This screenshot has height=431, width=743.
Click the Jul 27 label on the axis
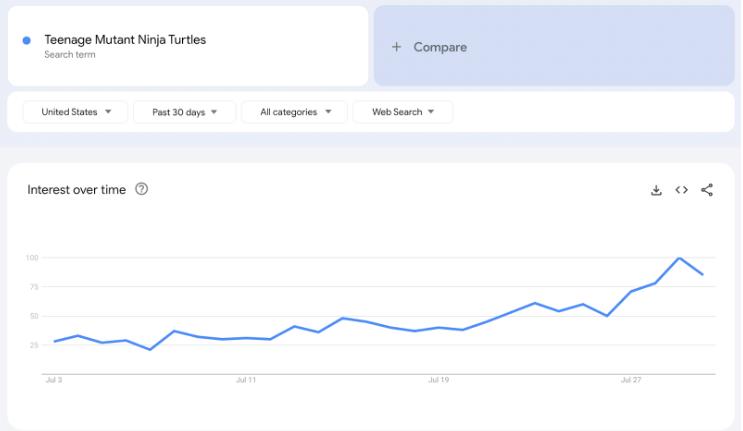pos(631,380)
